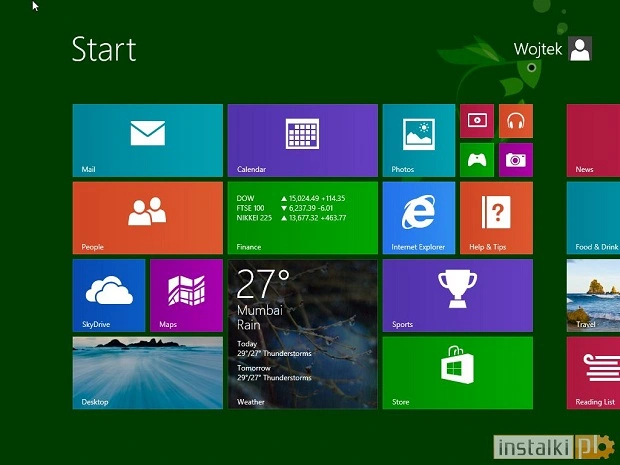
Task: Open the Food & Drink tile
Action: (x=593, y=218)
